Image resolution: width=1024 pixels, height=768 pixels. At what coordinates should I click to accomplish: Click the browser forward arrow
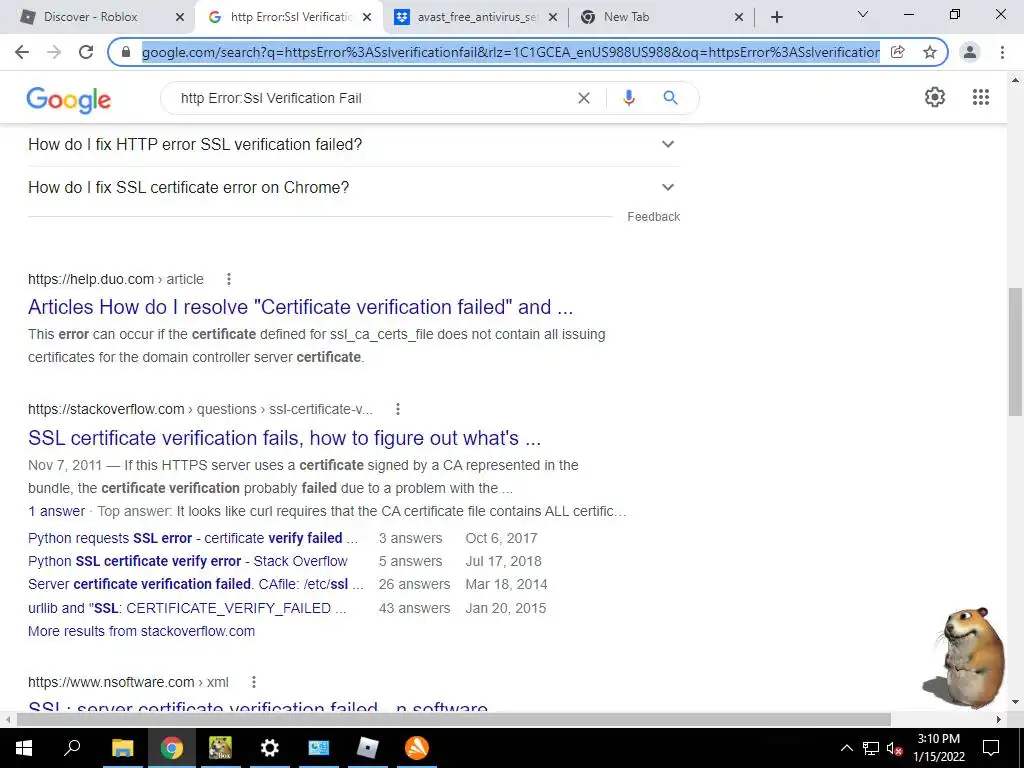(x=54, y=52)
